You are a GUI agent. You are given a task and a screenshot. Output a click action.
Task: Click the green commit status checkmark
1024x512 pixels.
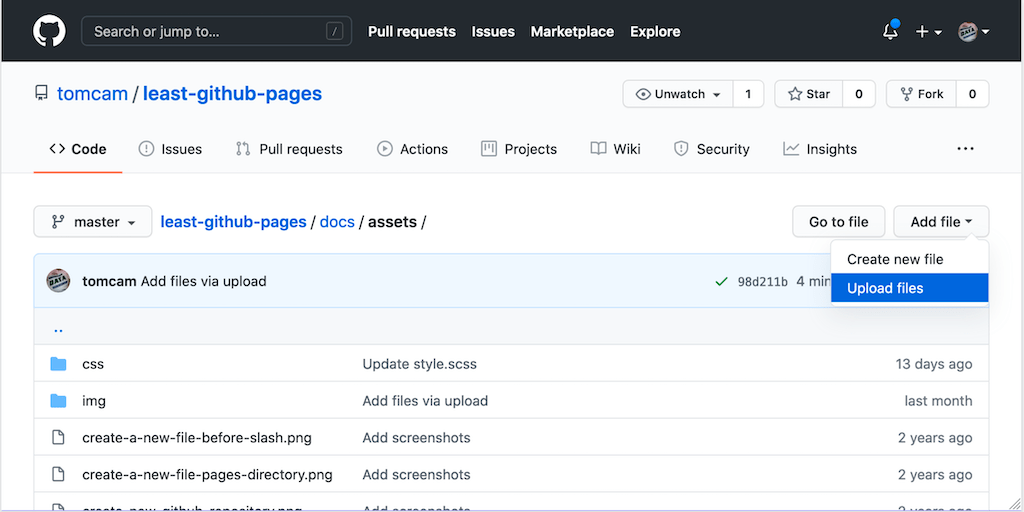click(x=721, y=282)
